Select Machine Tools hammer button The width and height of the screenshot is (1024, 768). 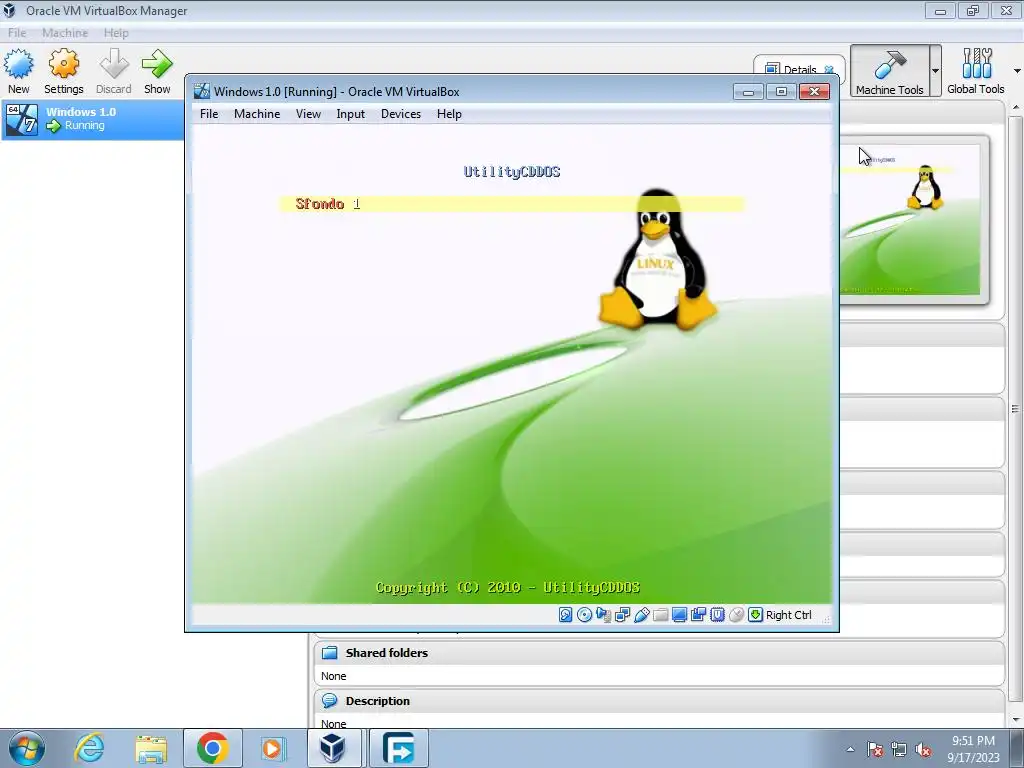[889, 71]
